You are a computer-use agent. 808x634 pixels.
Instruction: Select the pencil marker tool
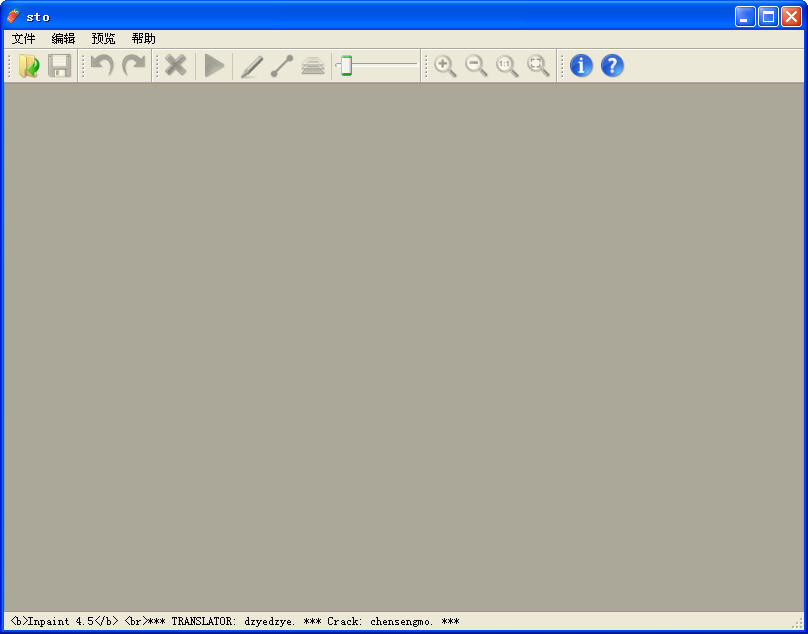click(251, 66)
